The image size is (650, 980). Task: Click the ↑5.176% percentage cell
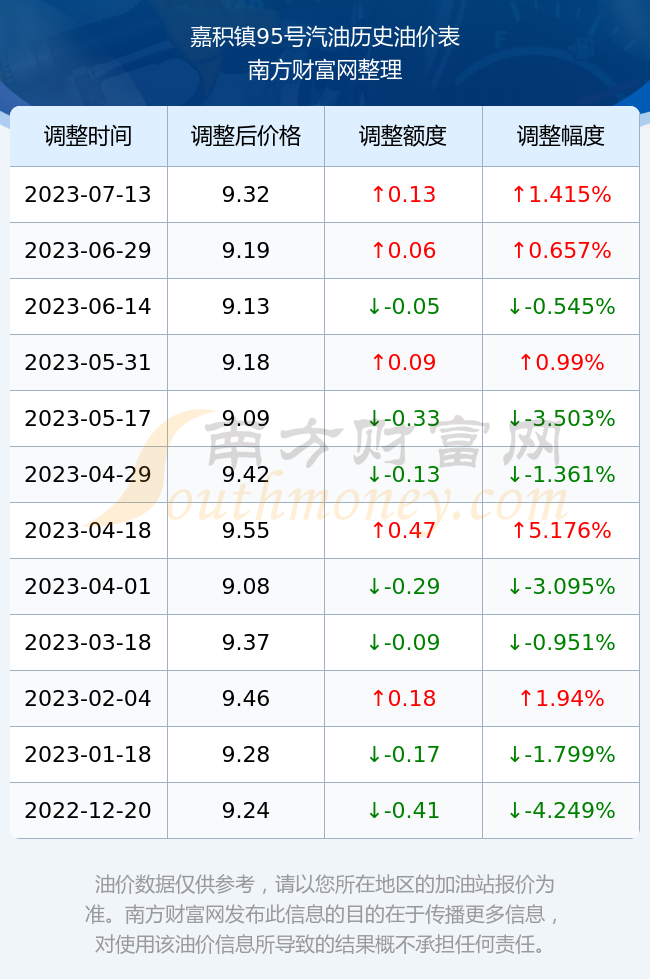point(561,530)
